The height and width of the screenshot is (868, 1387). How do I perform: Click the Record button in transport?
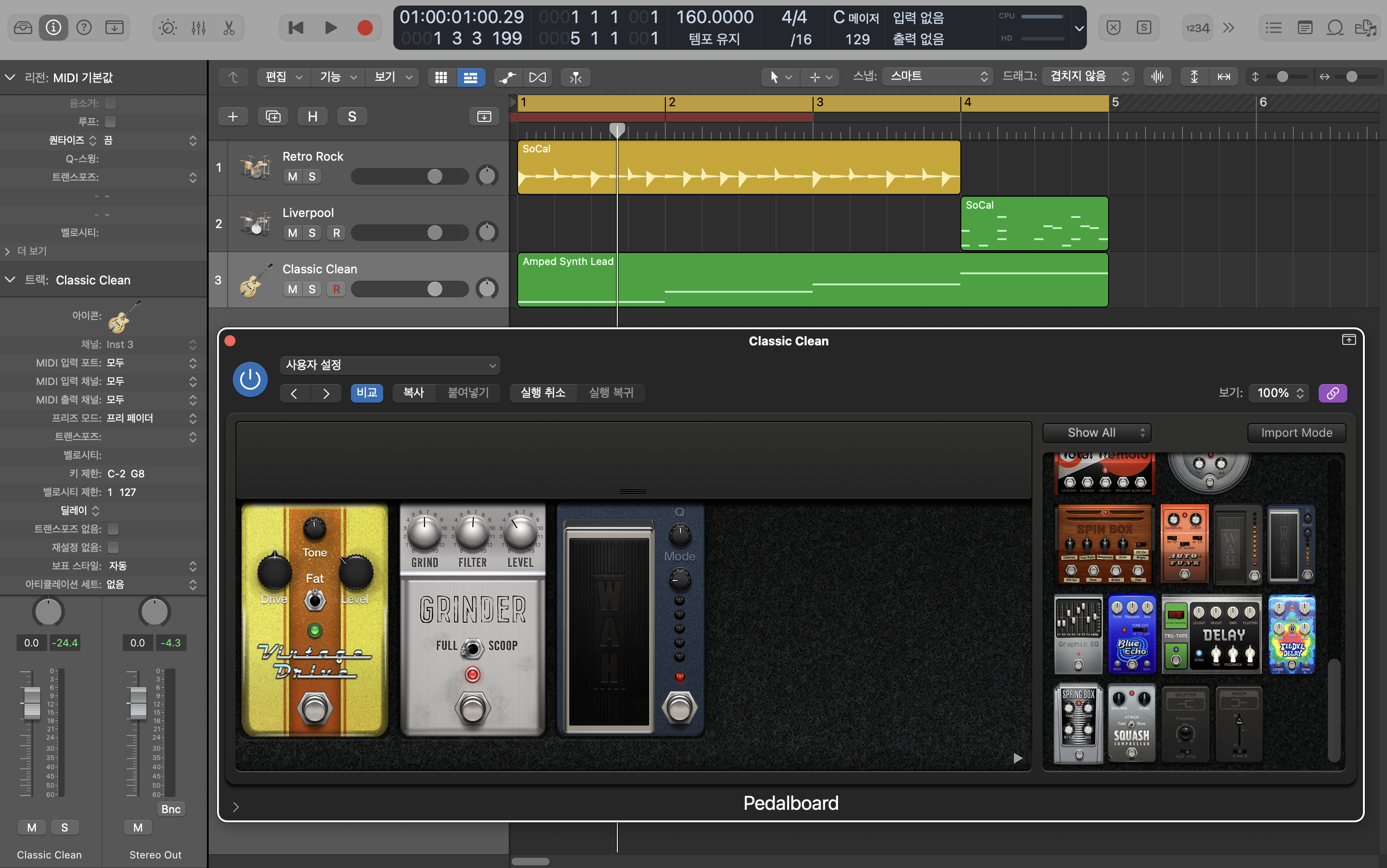(365, 28)
